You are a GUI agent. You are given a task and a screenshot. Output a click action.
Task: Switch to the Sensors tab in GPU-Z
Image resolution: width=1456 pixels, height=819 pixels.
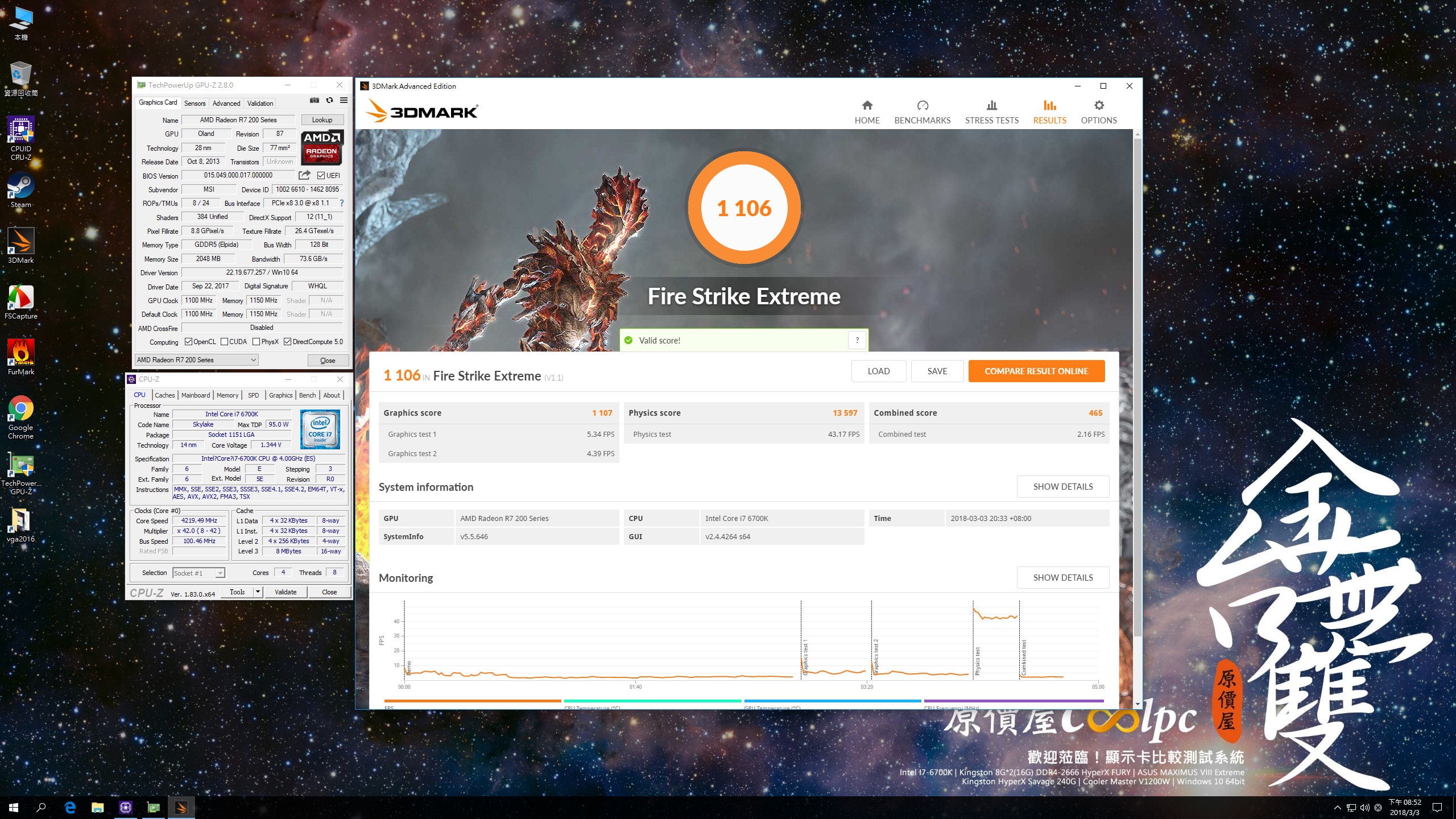click(195, 104)
